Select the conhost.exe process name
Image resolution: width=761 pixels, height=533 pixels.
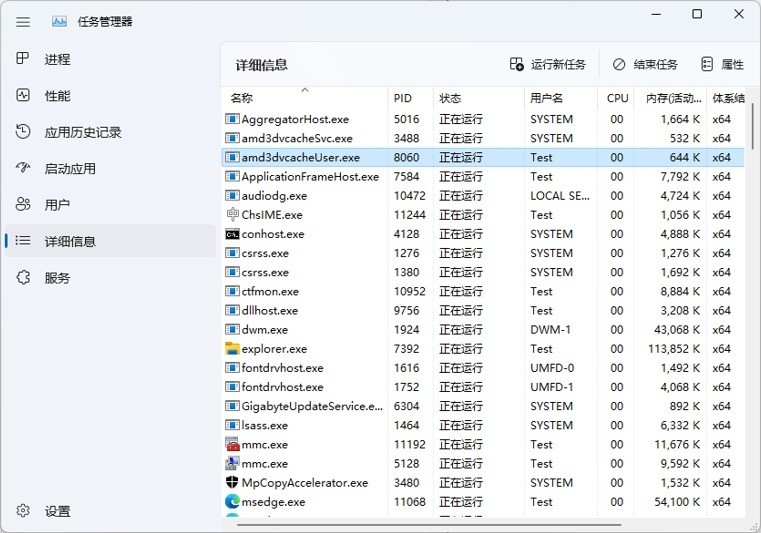pos(273,234)
